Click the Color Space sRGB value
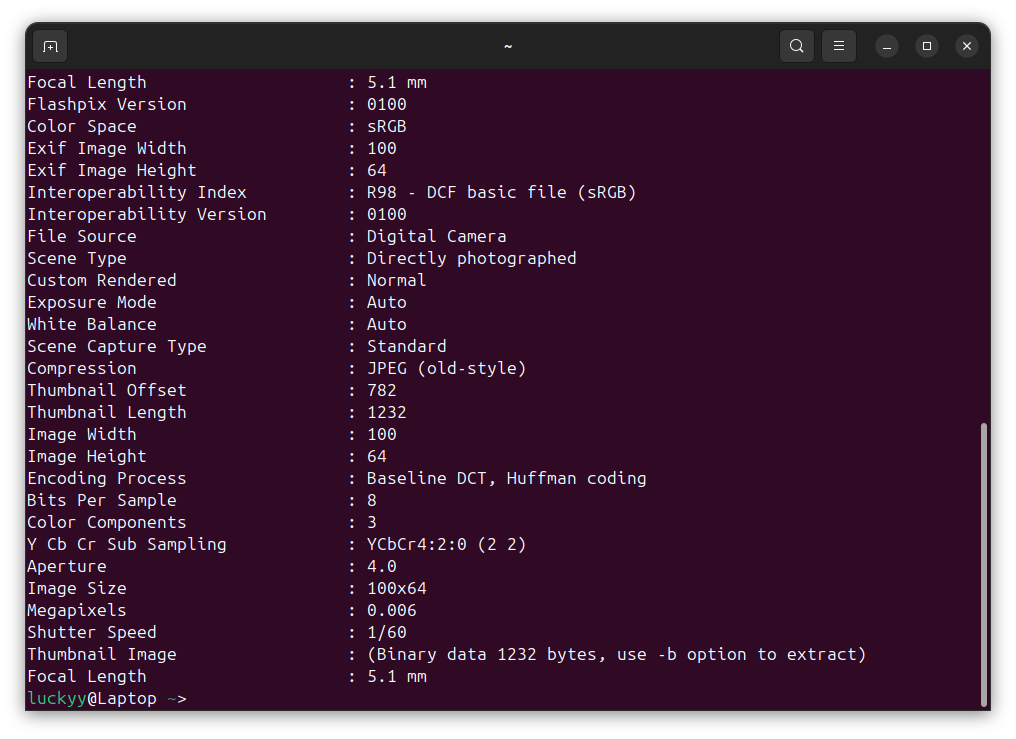Viewport: 1016px width, 739px height. point(386,126)
